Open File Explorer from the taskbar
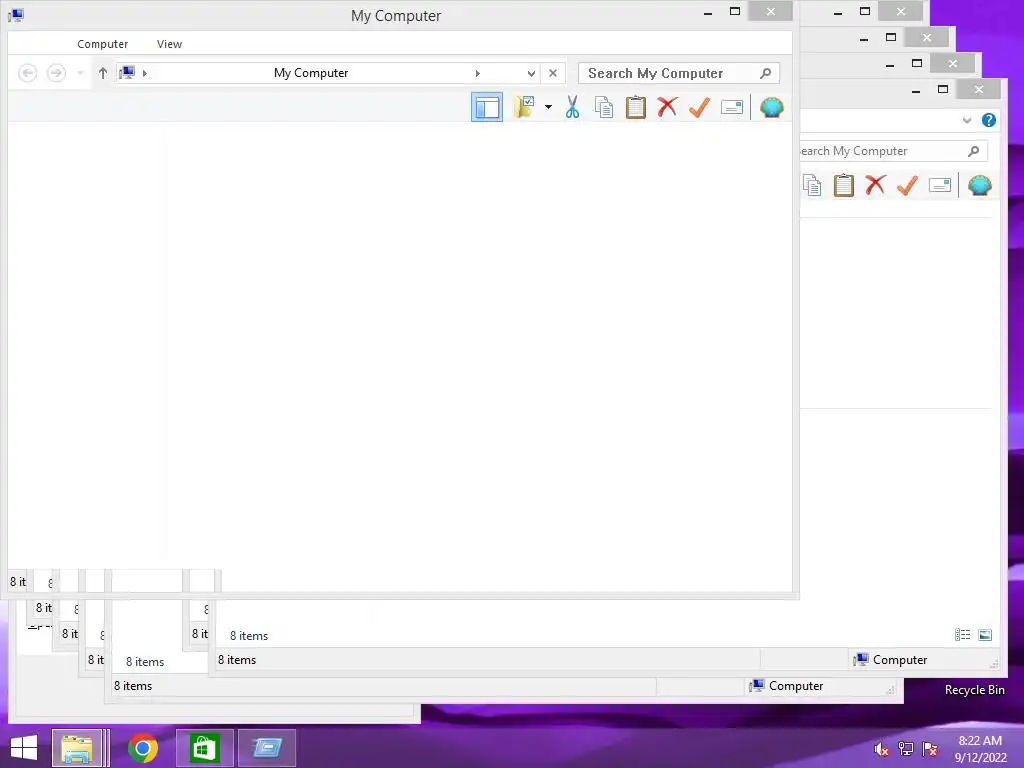This screenshot has width=1024, height=768. (76, 748)
